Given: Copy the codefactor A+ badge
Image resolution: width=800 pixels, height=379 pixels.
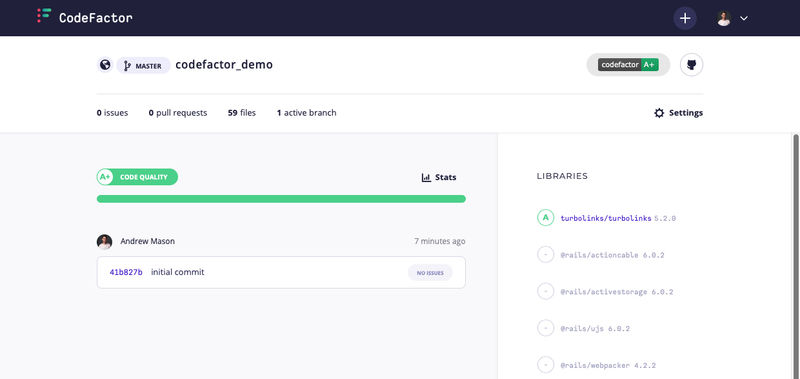Looking at the screenshot, I should click(628, 65).
